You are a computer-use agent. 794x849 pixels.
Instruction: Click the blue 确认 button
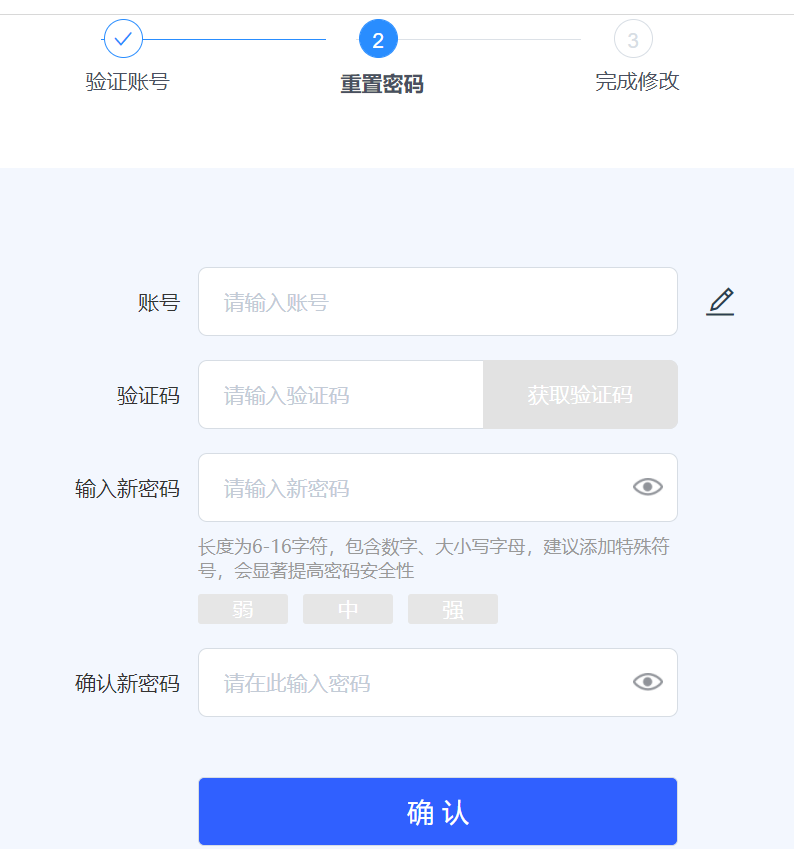[x=438, y=812]
